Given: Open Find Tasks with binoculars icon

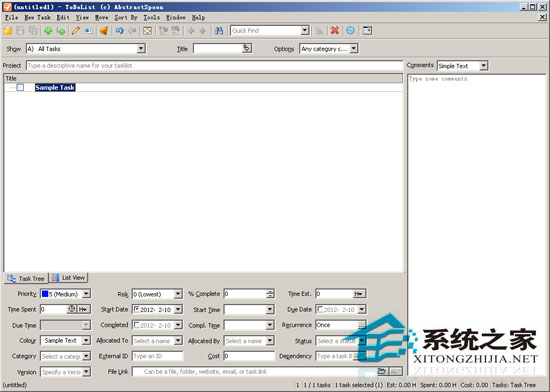Looking at the screenshot, I should (219, 31).
